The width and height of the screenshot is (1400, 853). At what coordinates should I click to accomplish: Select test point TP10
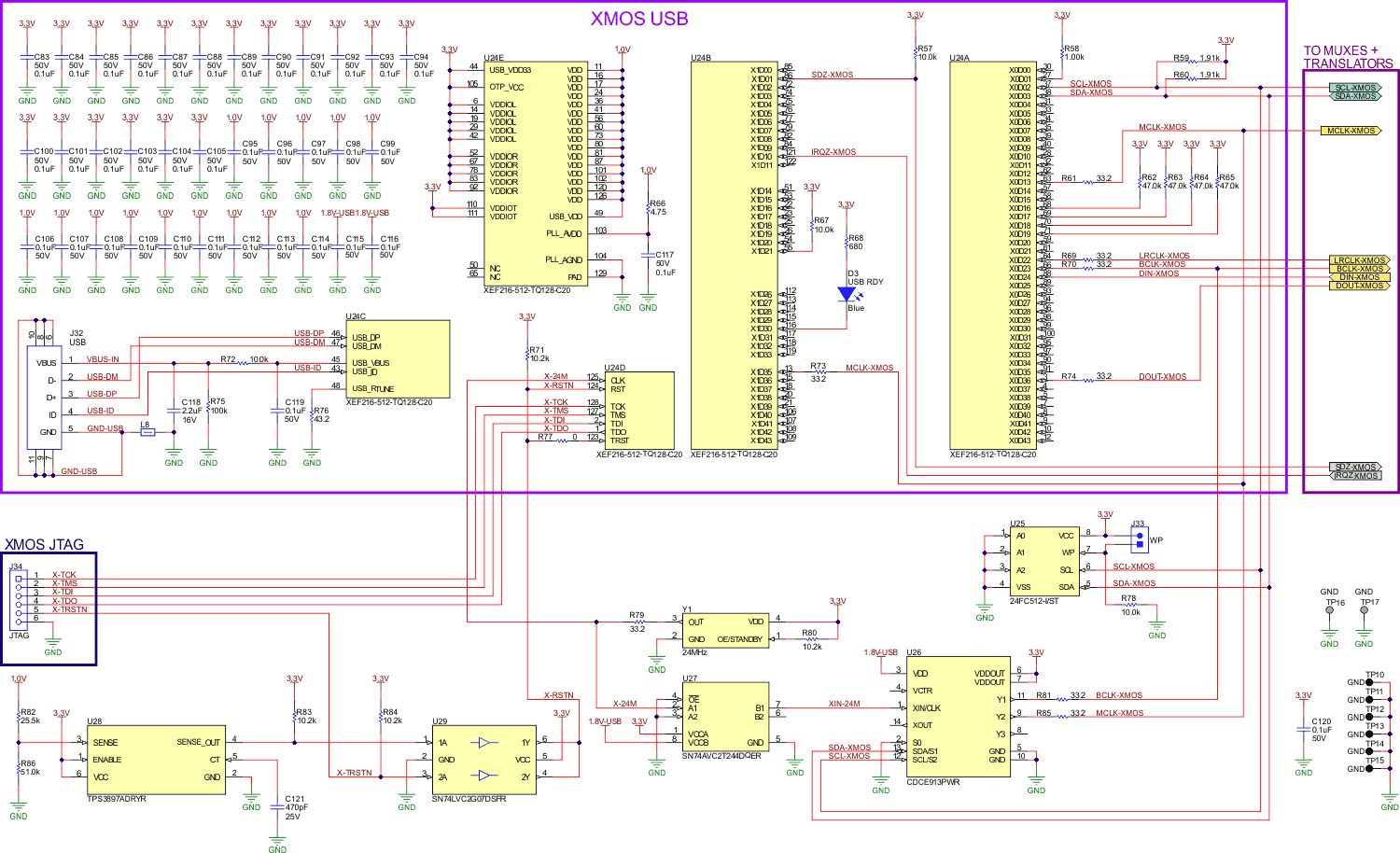click(x=1369, y=682)
